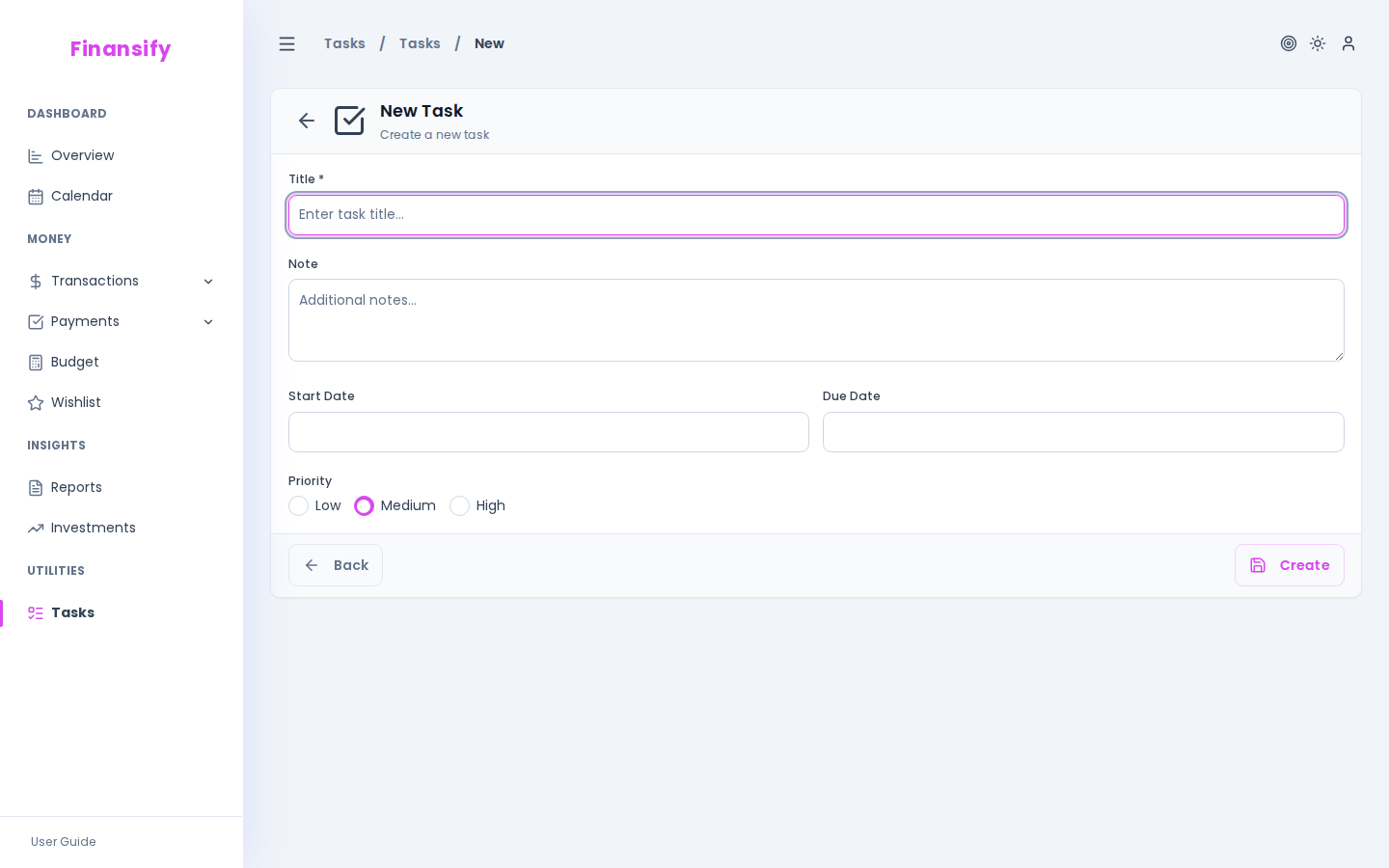This screenshot has width=1389, height=868.
Task: Click the Calendar icon
Action: 36,196
